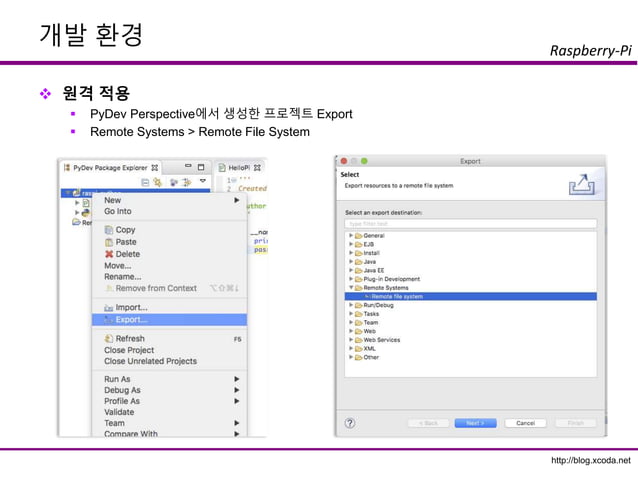638x478 pixels.
Task: Choose Rename... in the context menu
Action: 169,277
